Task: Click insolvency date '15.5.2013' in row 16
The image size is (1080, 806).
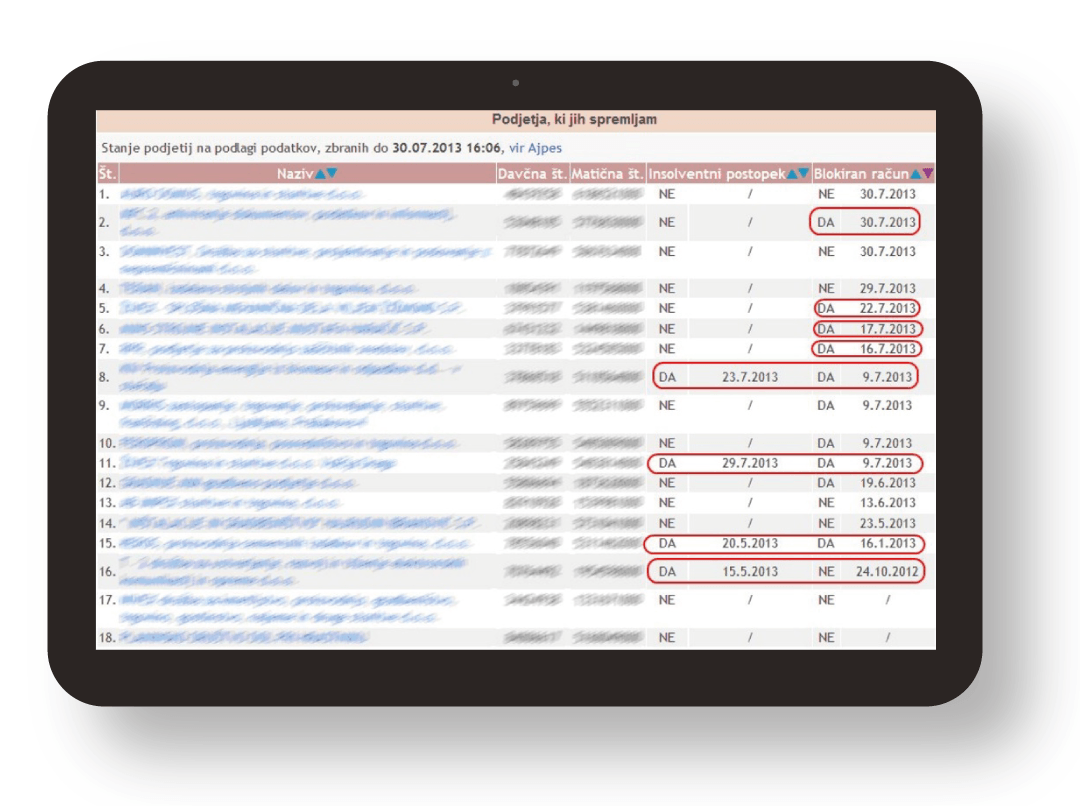Action: pos(750,572)
